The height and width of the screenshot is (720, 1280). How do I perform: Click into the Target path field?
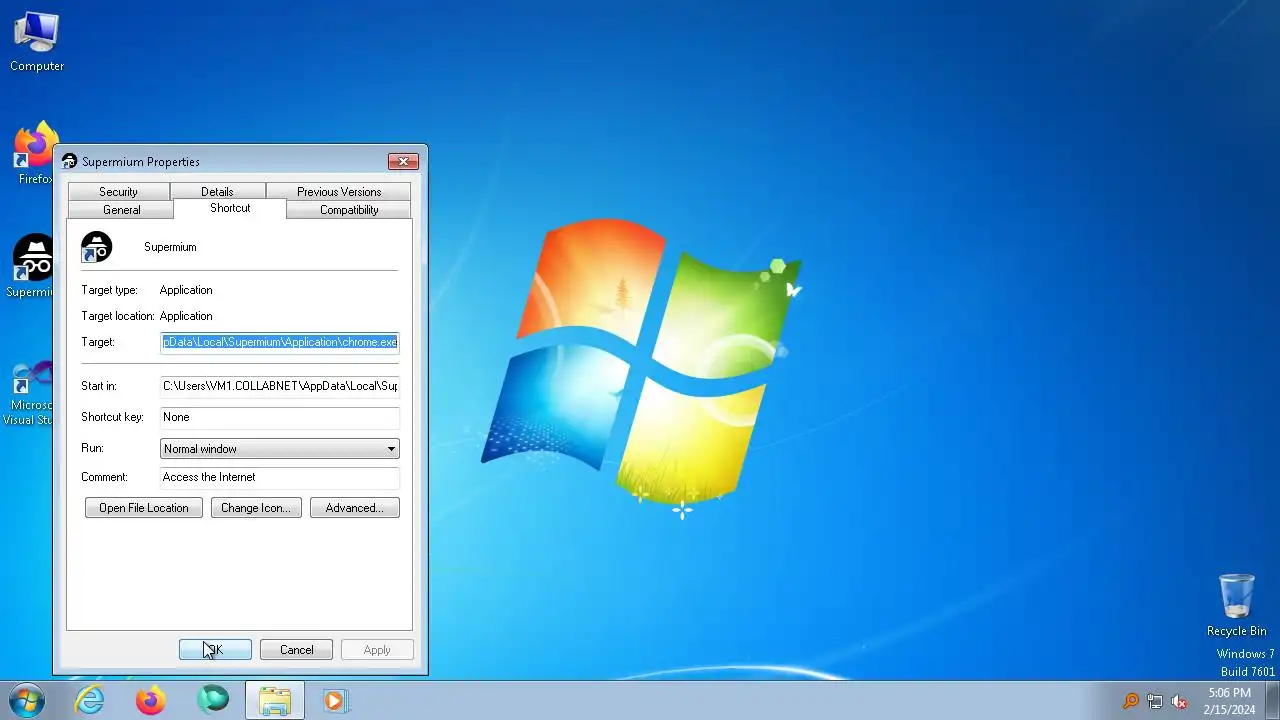(280, 342)
